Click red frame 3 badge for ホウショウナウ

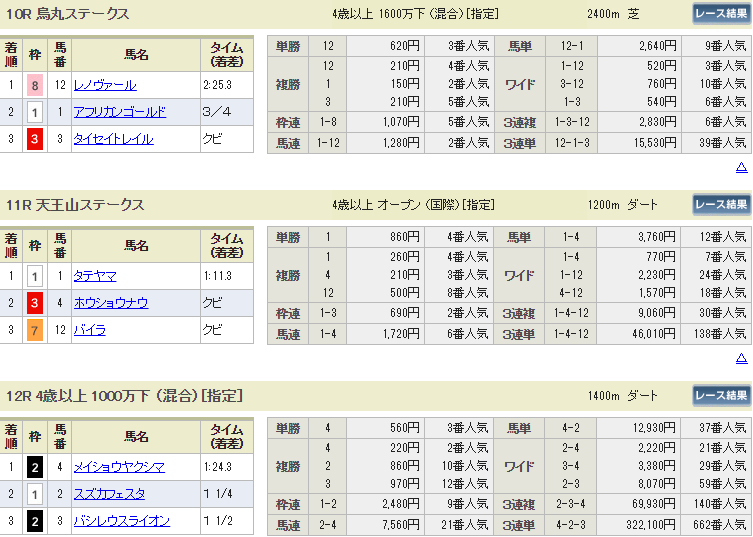pyautogui.click(x=35, y=303)
